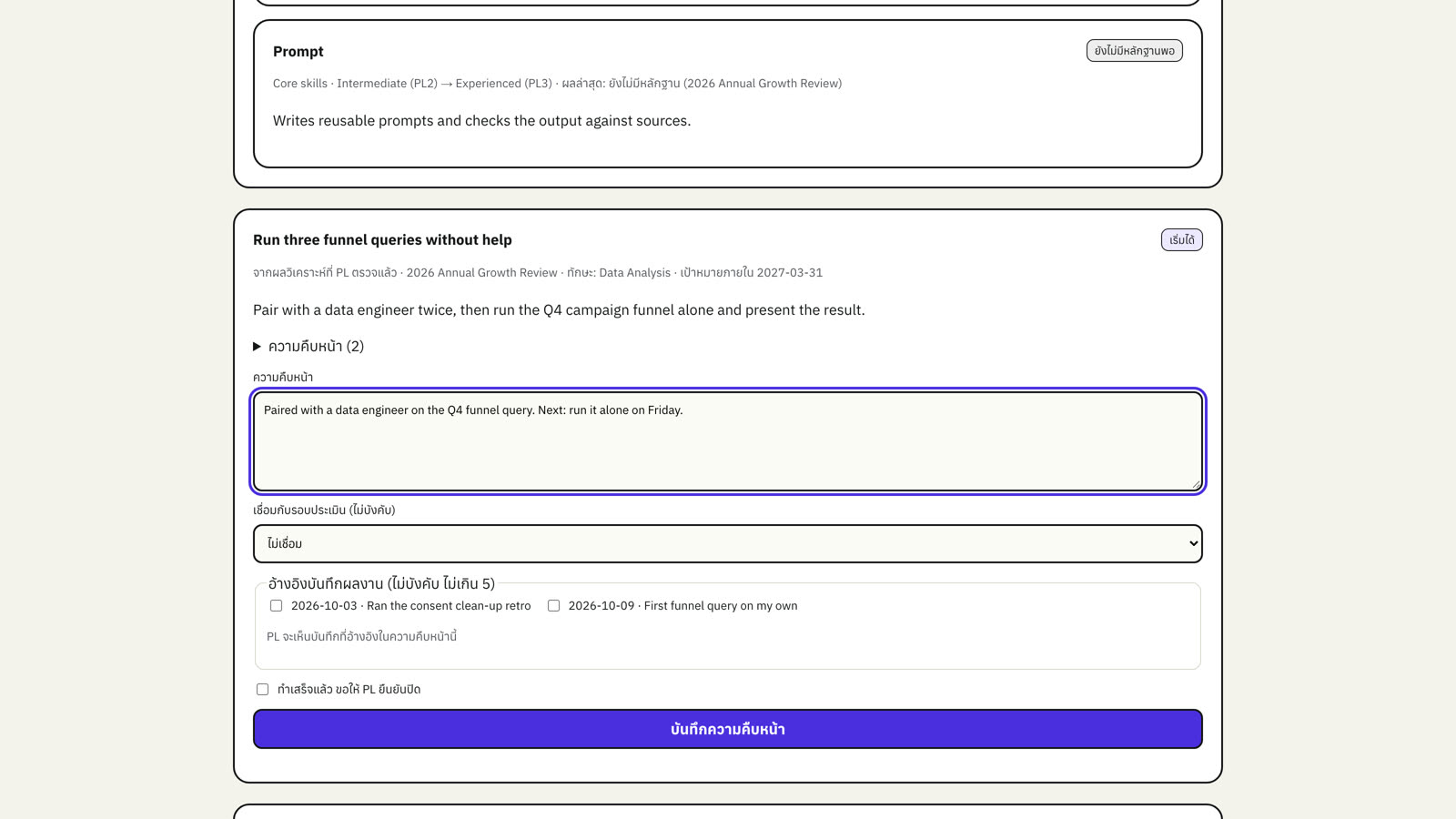Select the Run three funnel queries without help title
This screenshot has height=819, width=1456.
coord(382,240)
